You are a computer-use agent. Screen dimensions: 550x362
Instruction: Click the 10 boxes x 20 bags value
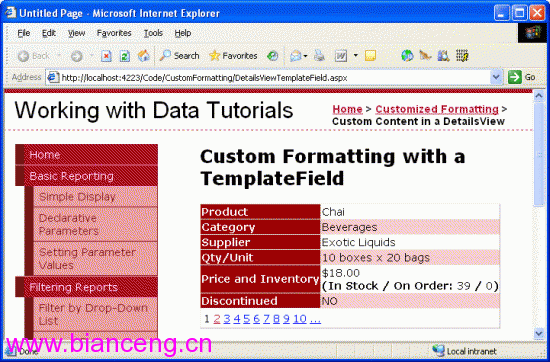[x=376, y=257]
